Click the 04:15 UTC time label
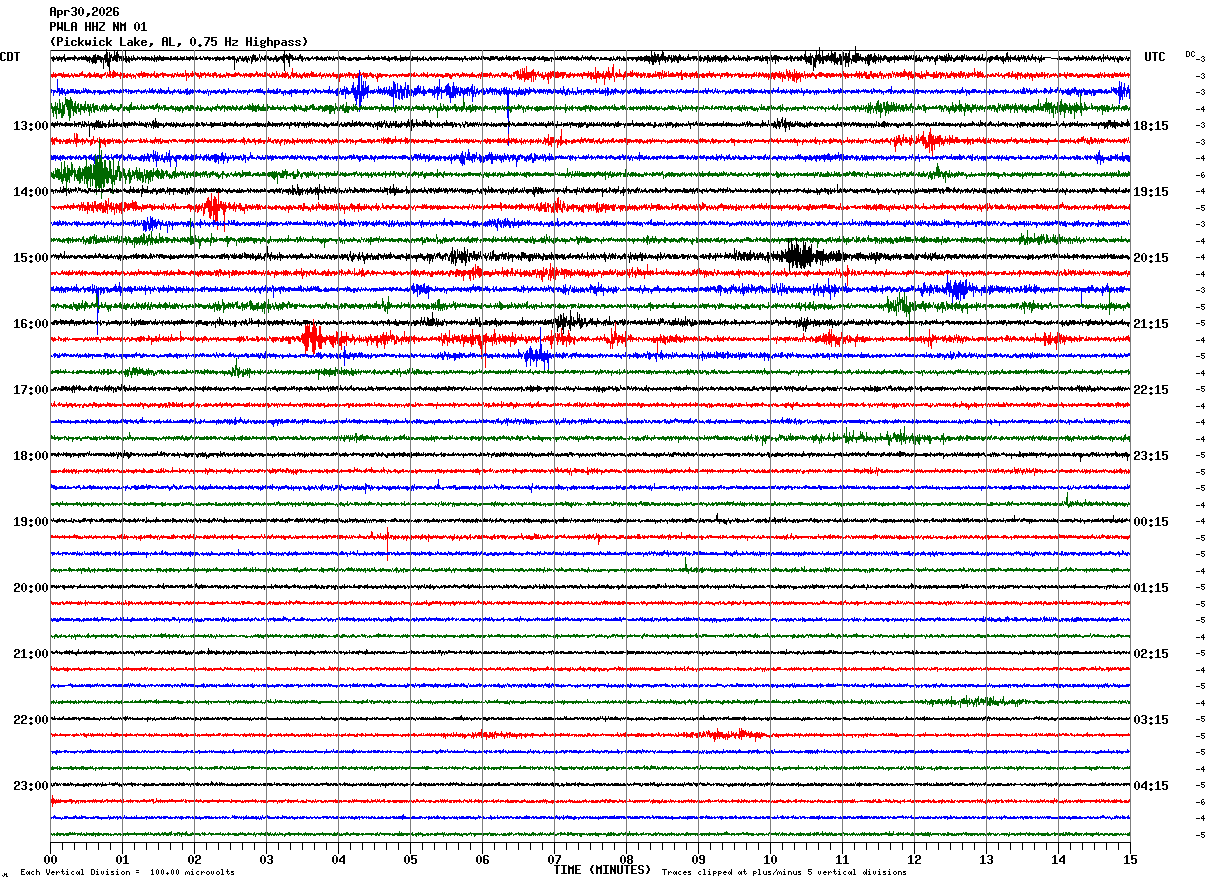Viewport: 1210px width, 886px height. tap(1150, 786)
